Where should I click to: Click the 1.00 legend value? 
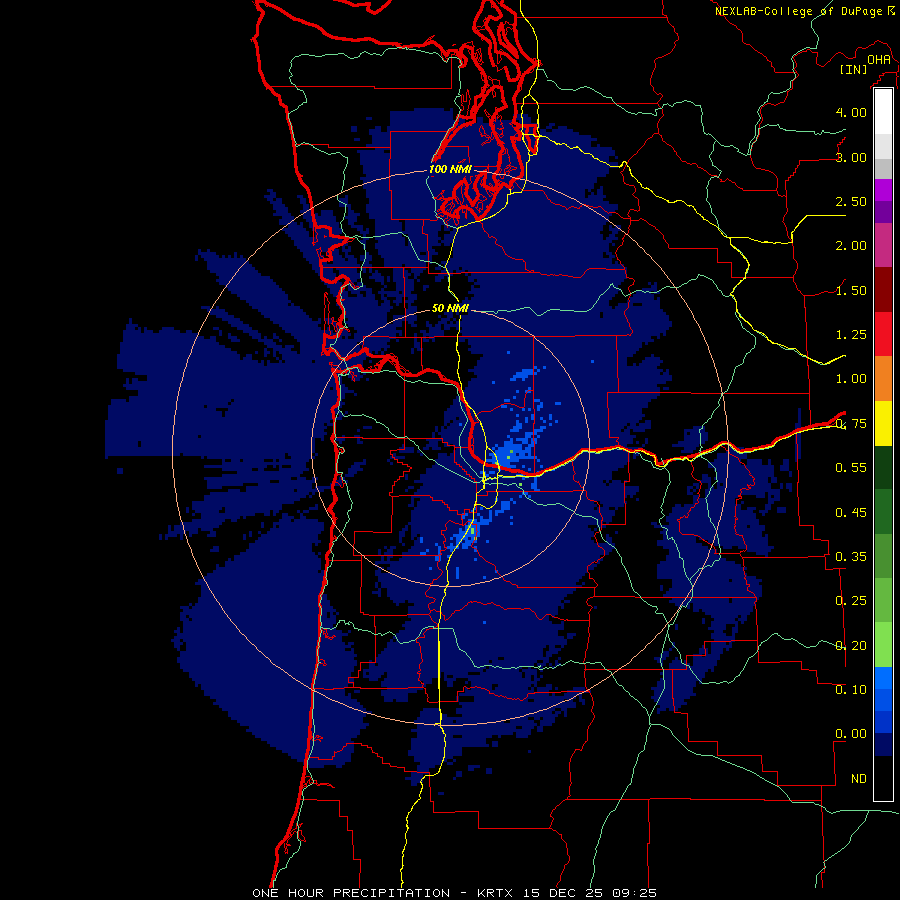(851, 379)
